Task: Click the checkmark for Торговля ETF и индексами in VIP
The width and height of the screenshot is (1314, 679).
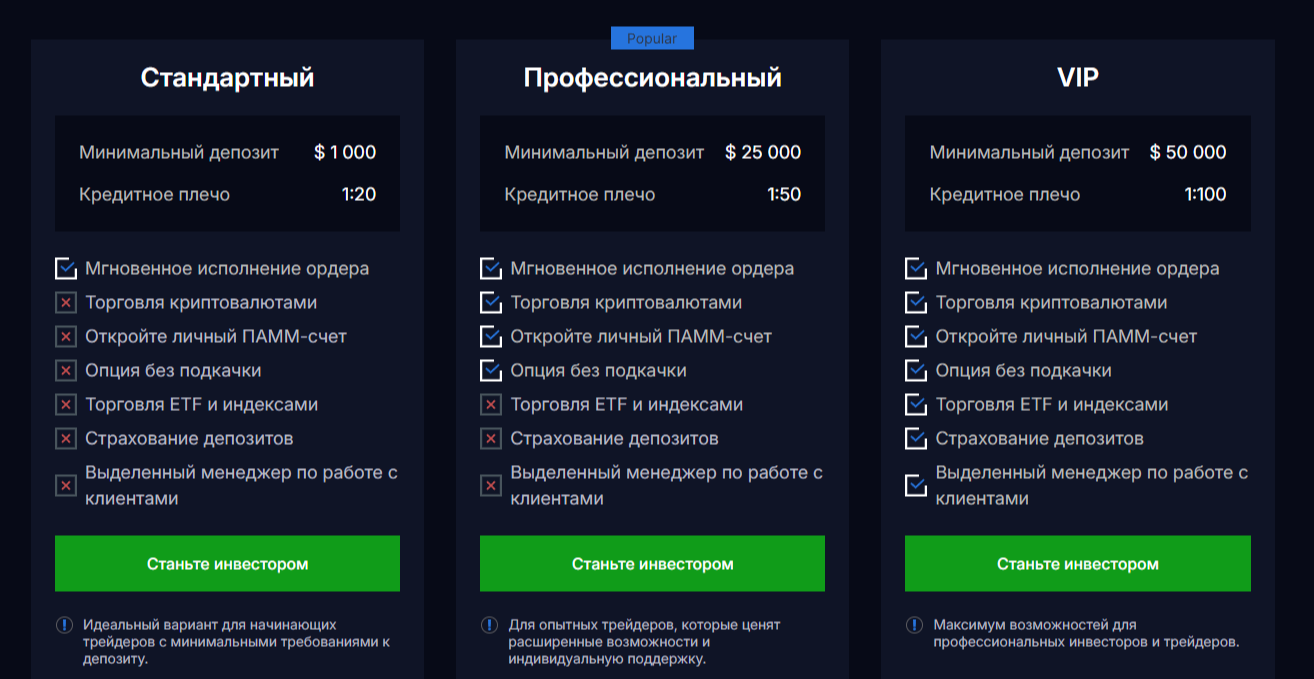Action: [x=916, y=405]
